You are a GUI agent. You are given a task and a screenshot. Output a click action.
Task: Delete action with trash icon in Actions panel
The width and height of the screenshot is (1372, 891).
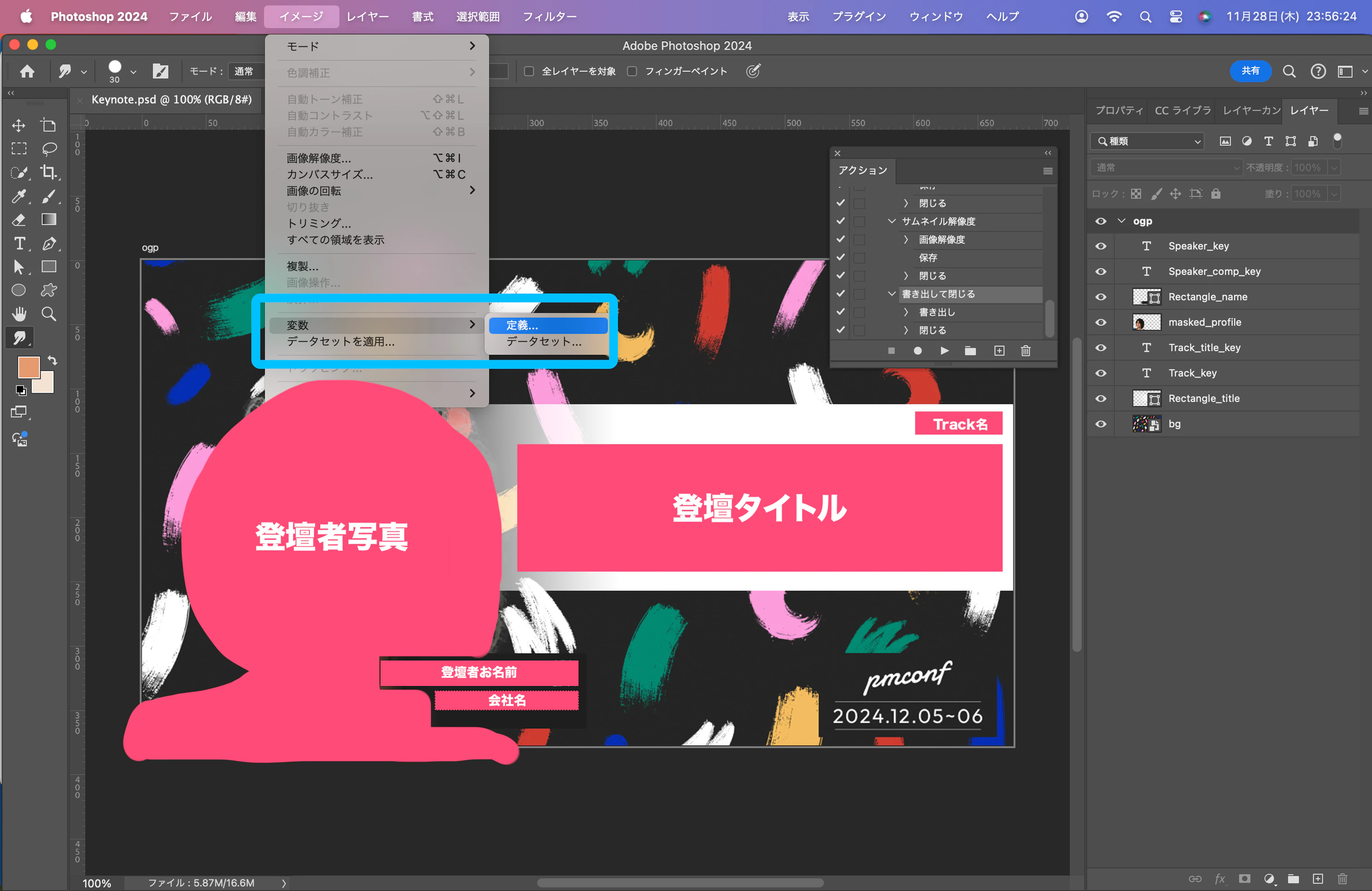pos(1025,350)
